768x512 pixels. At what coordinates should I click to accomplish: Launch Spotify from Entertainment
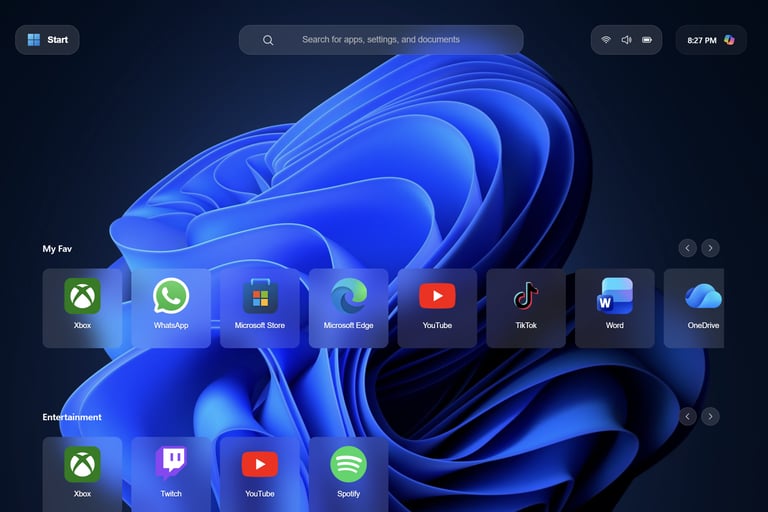(348, 474)
